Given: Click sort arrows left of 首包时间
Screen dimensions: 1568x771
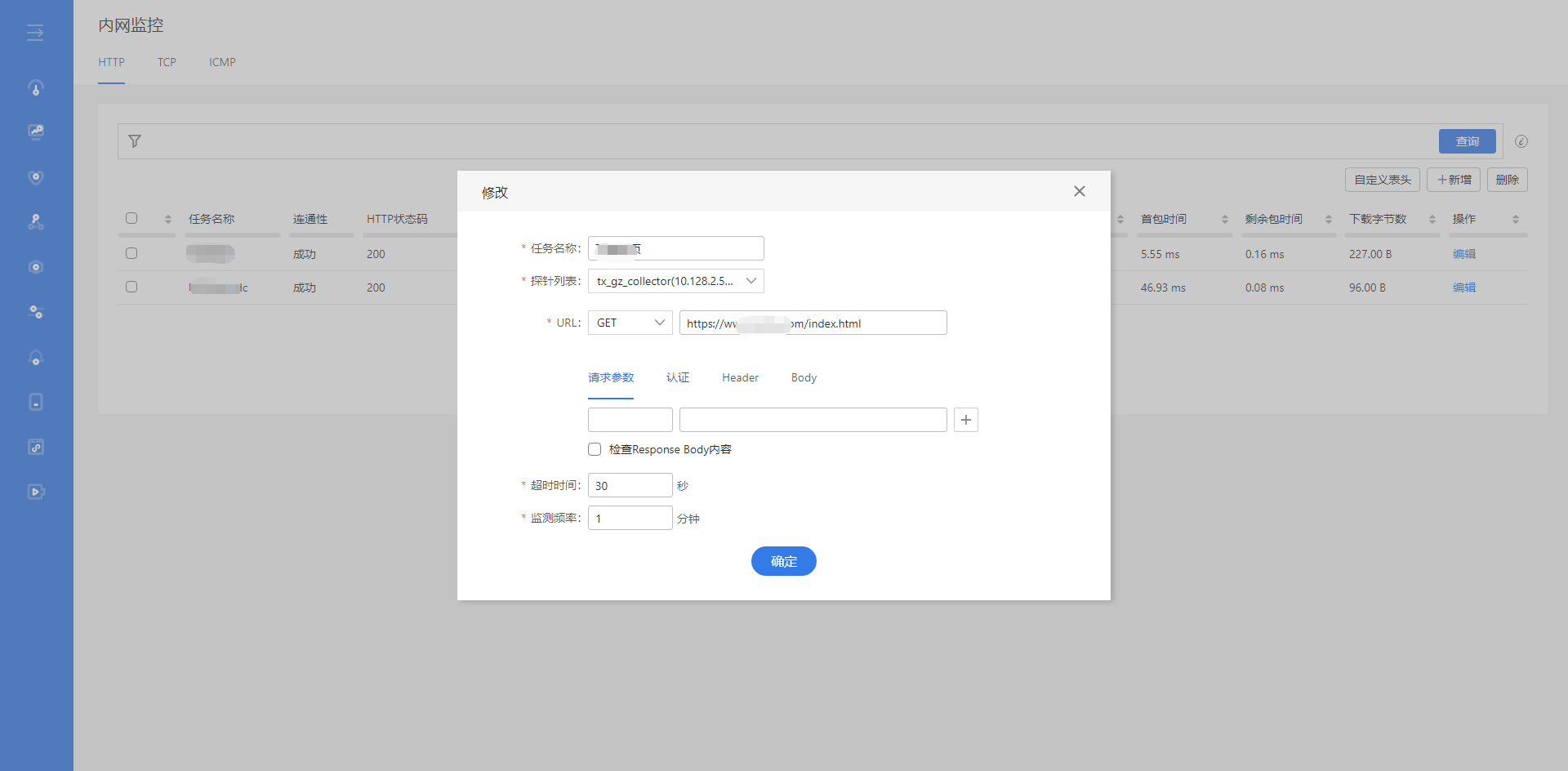Looking at the screenshot, I should pyautogui.click(x=1120, y=220).
